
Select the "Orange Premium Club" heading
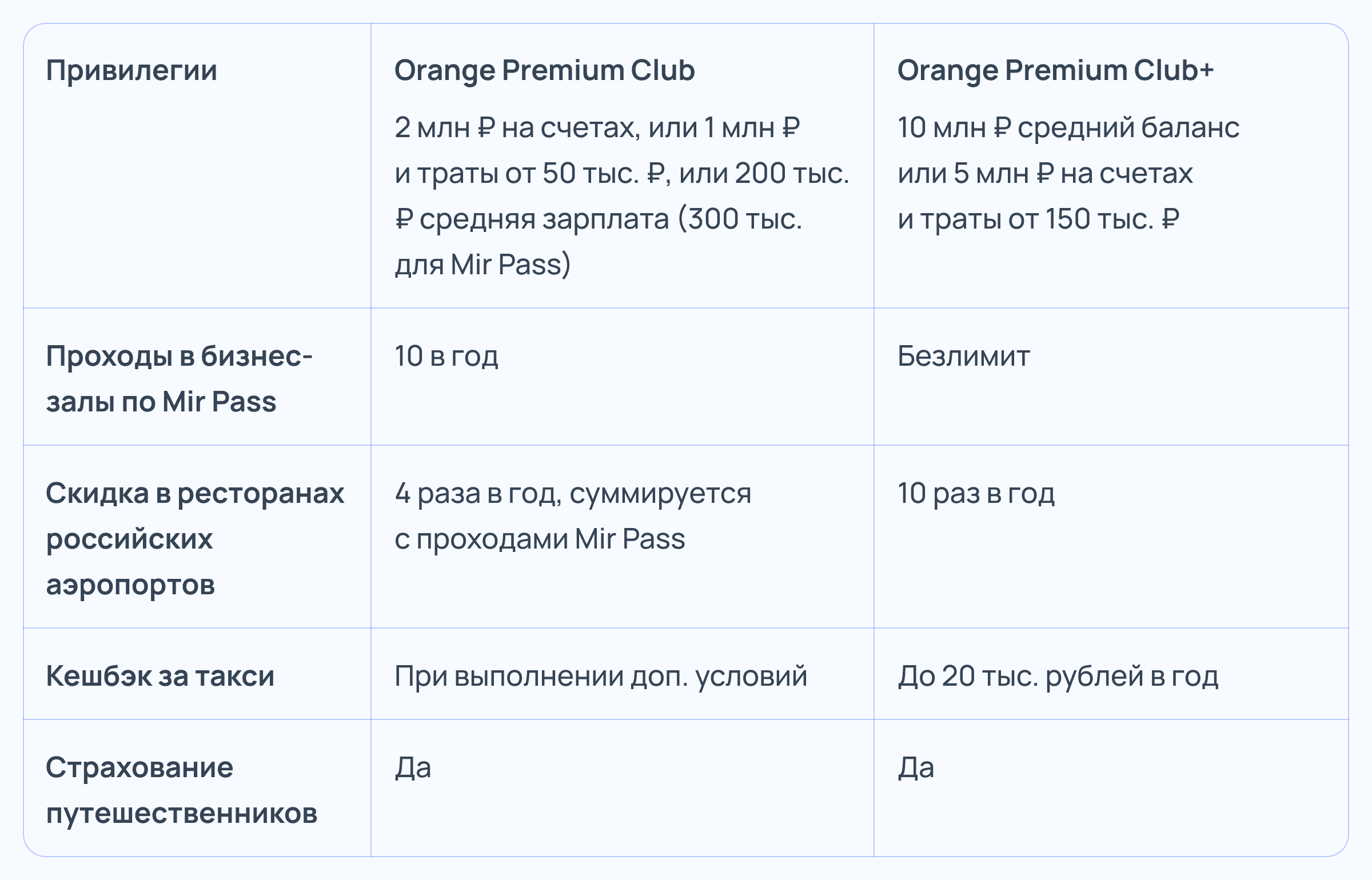(544, 71)
